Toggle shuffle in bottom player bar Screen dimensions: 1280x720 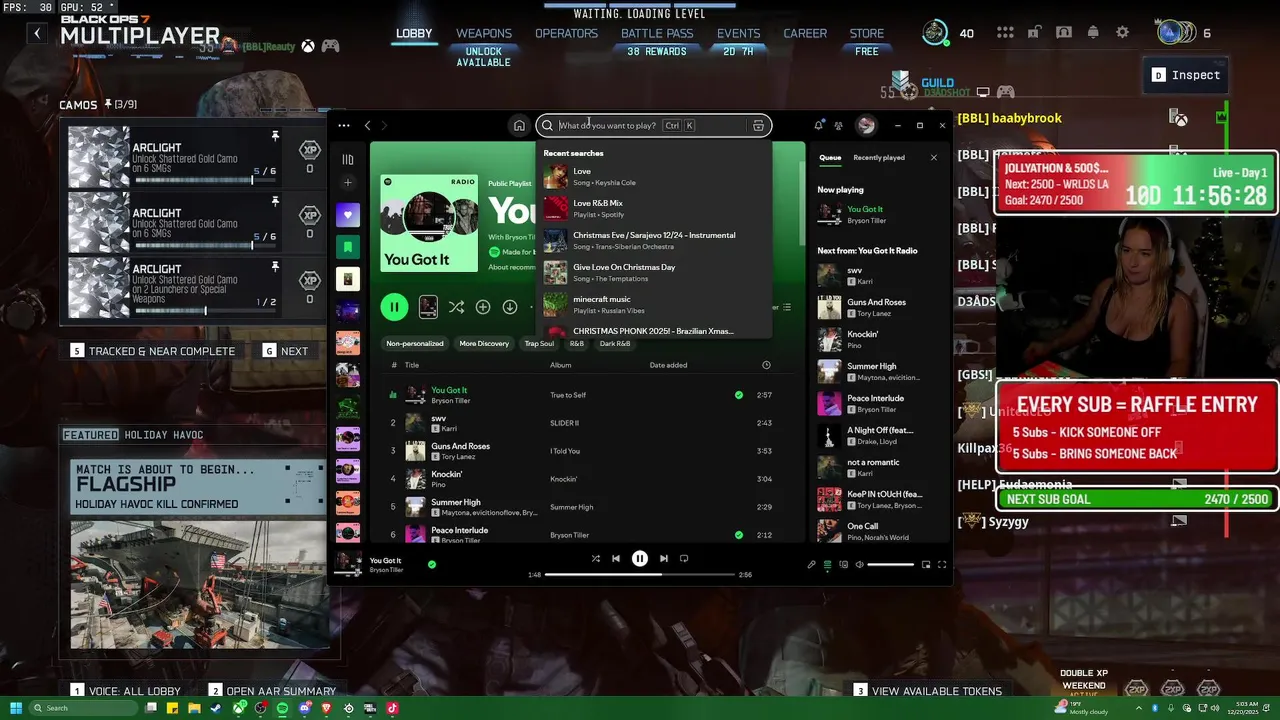(x=596, y=559)
